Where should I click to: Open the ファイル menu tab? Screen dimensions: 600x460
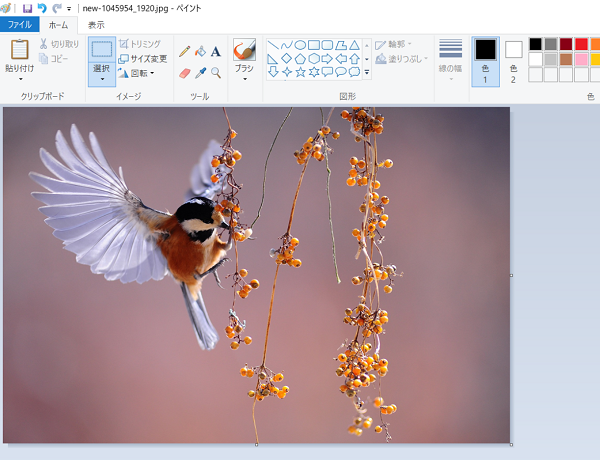(x=20, y=24)
